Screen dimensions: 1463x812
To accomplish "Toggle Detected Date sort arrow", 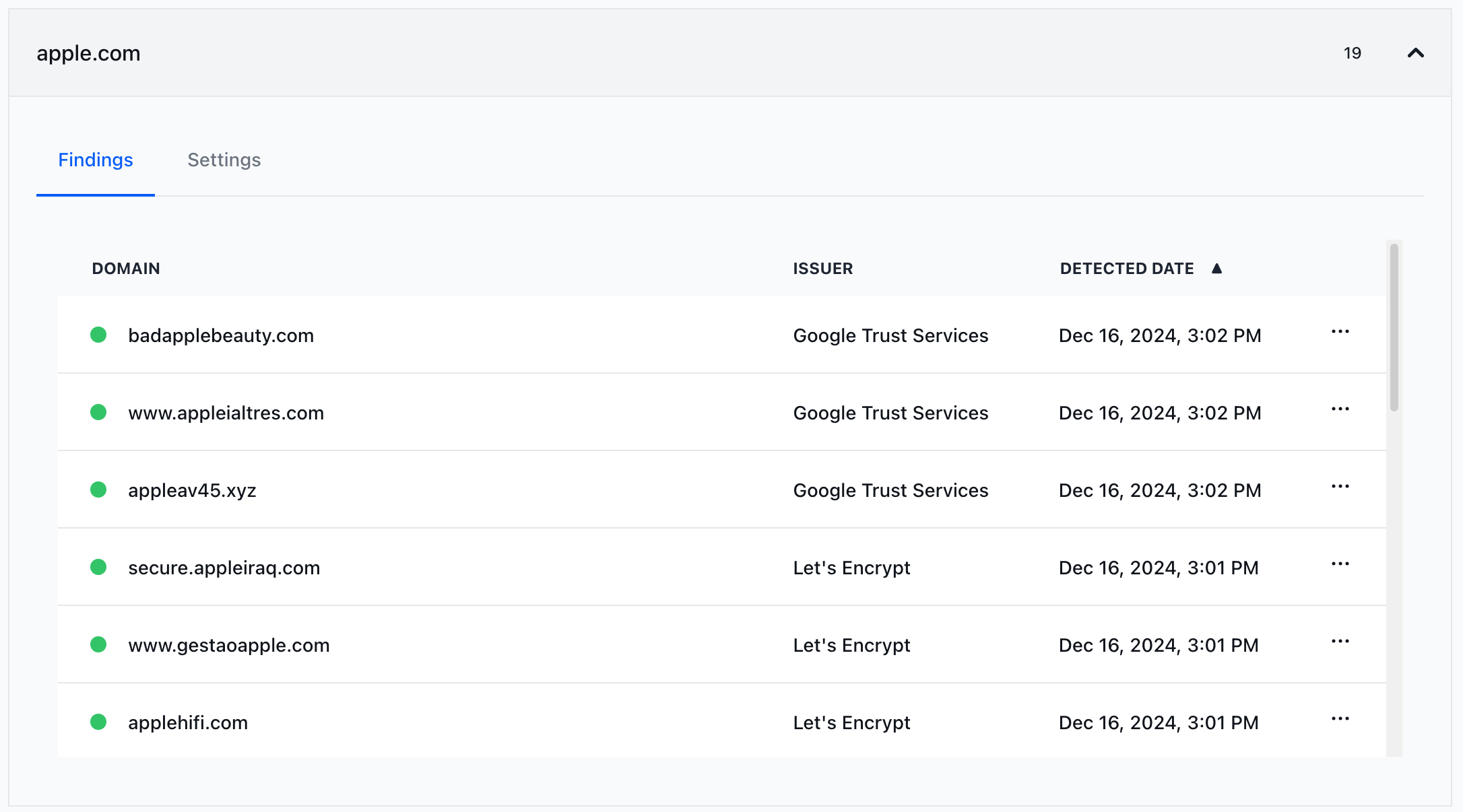I will point(1216,269).
